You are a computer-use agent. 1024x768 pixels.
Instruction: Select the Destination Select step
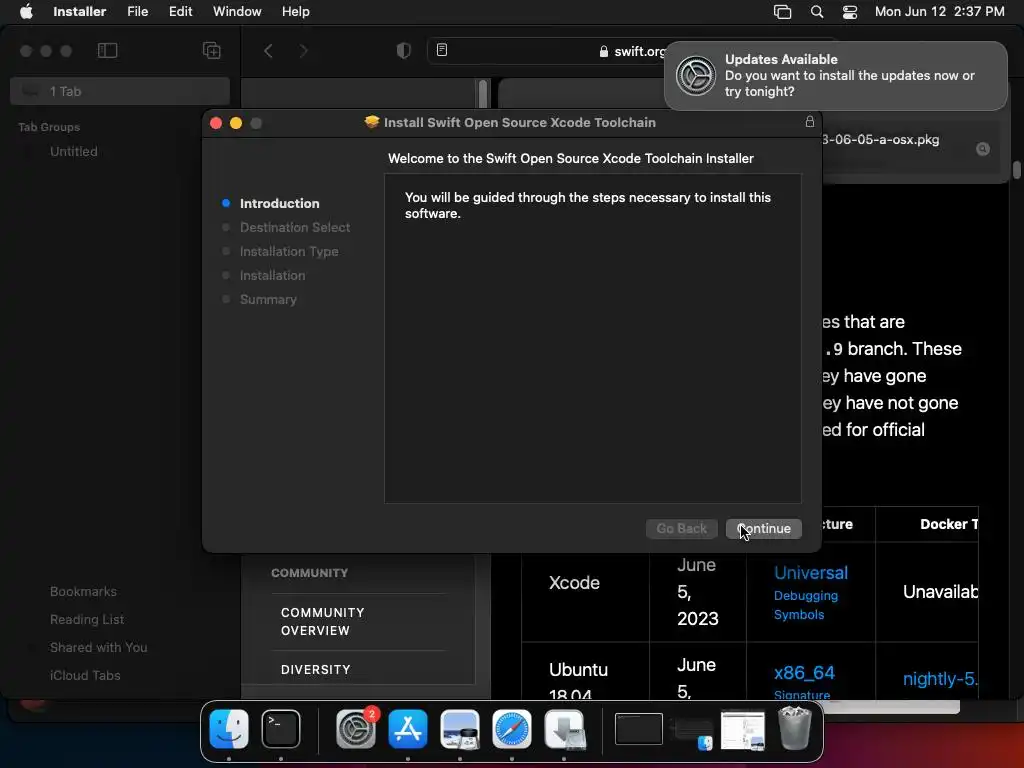click(x=295, y=227)
